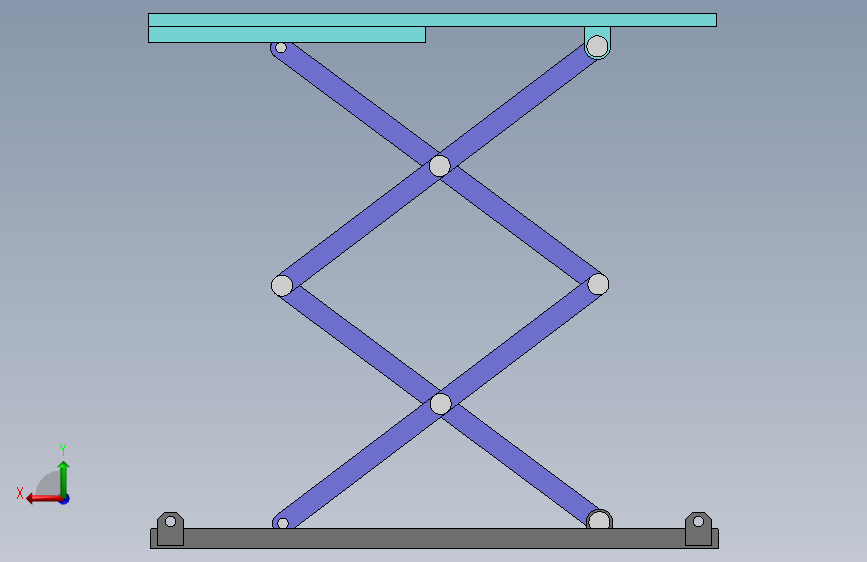Select the left middle joint pin
This screenshot has width=867, height=562.
pos(282,285)
